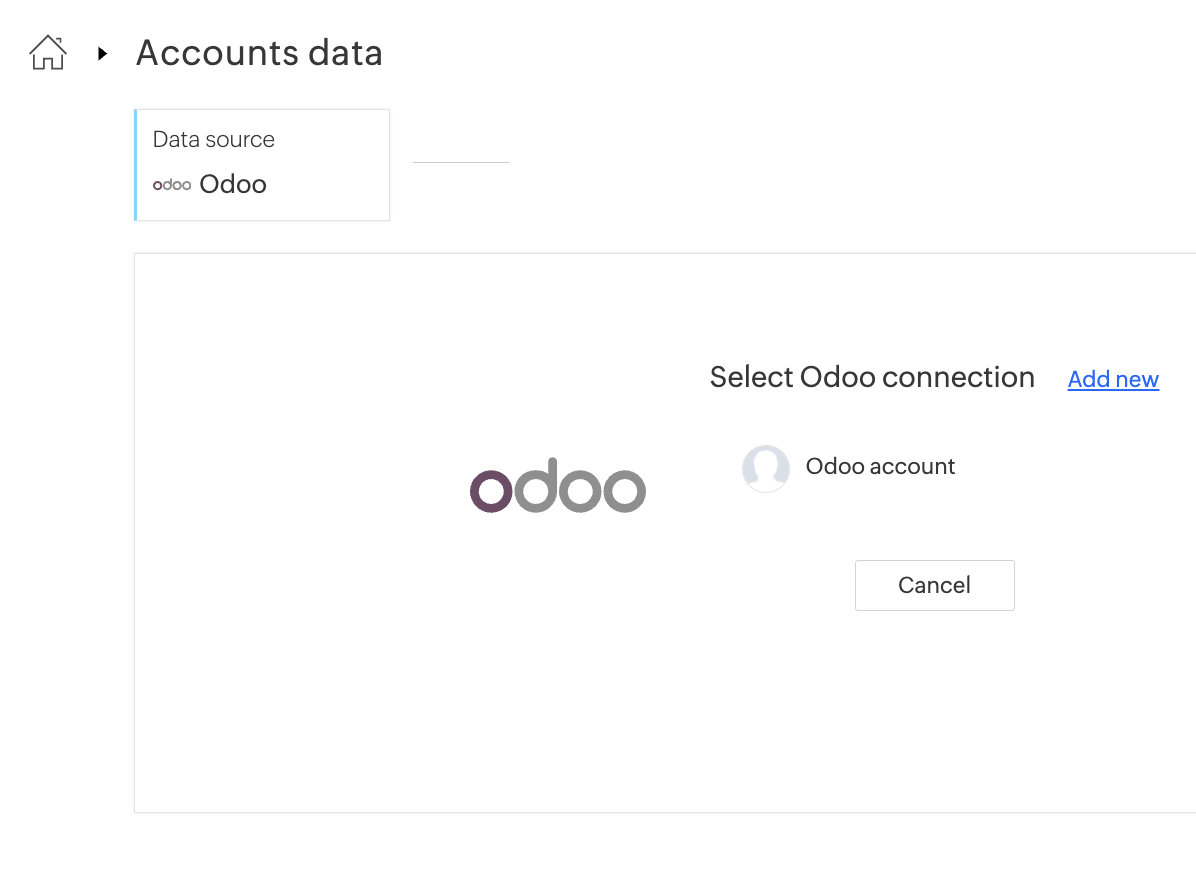Click the step connector line after Data source
Viewport: 1196px width, 882px height.
pyautogui.click(x=460, y=162)
